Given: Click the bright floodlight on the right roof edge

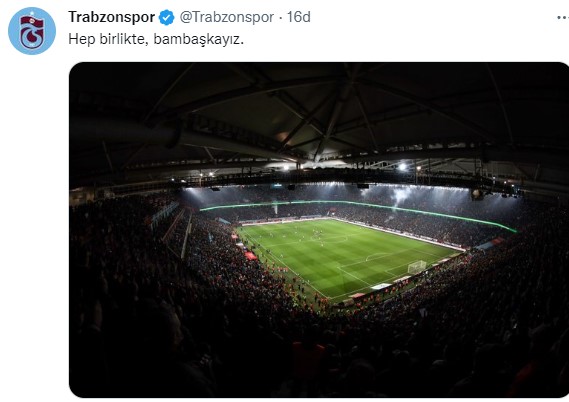Looking at the screenshot, I should (x=402, y=167).
